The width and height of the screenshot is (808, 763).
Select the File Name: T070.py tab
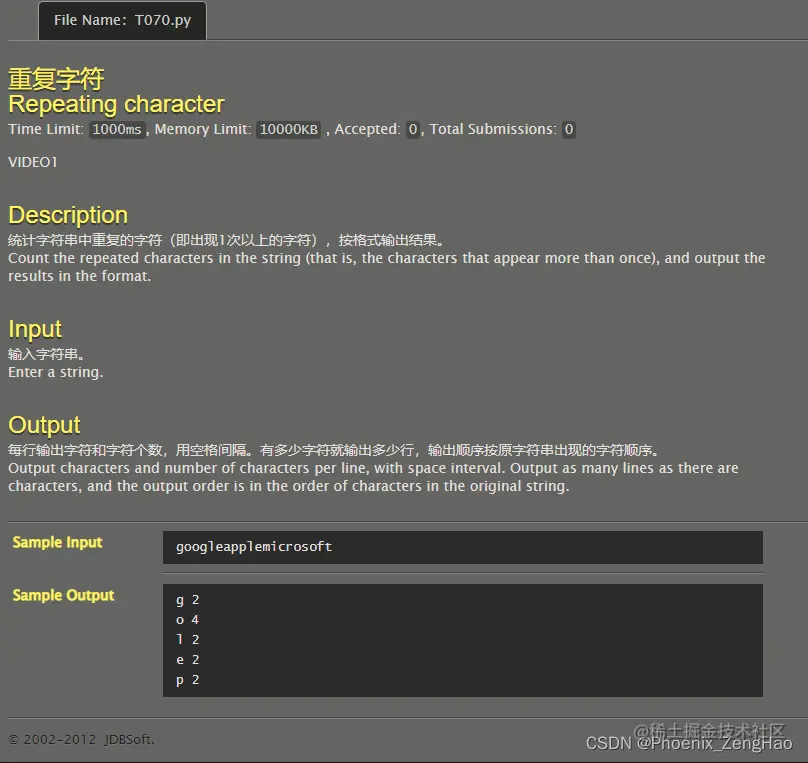click(122, 21)
